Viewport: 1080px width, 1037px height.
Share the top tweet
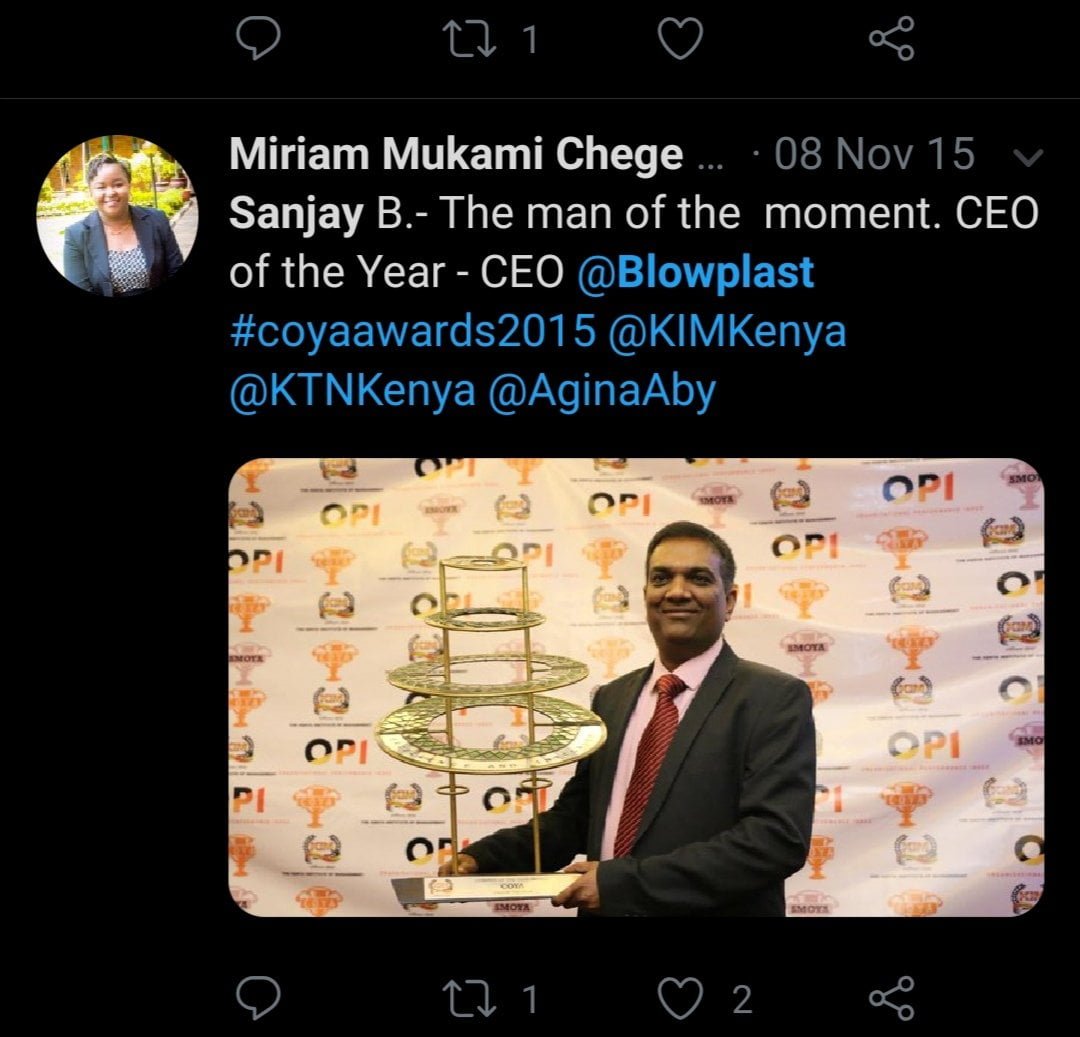891,38
